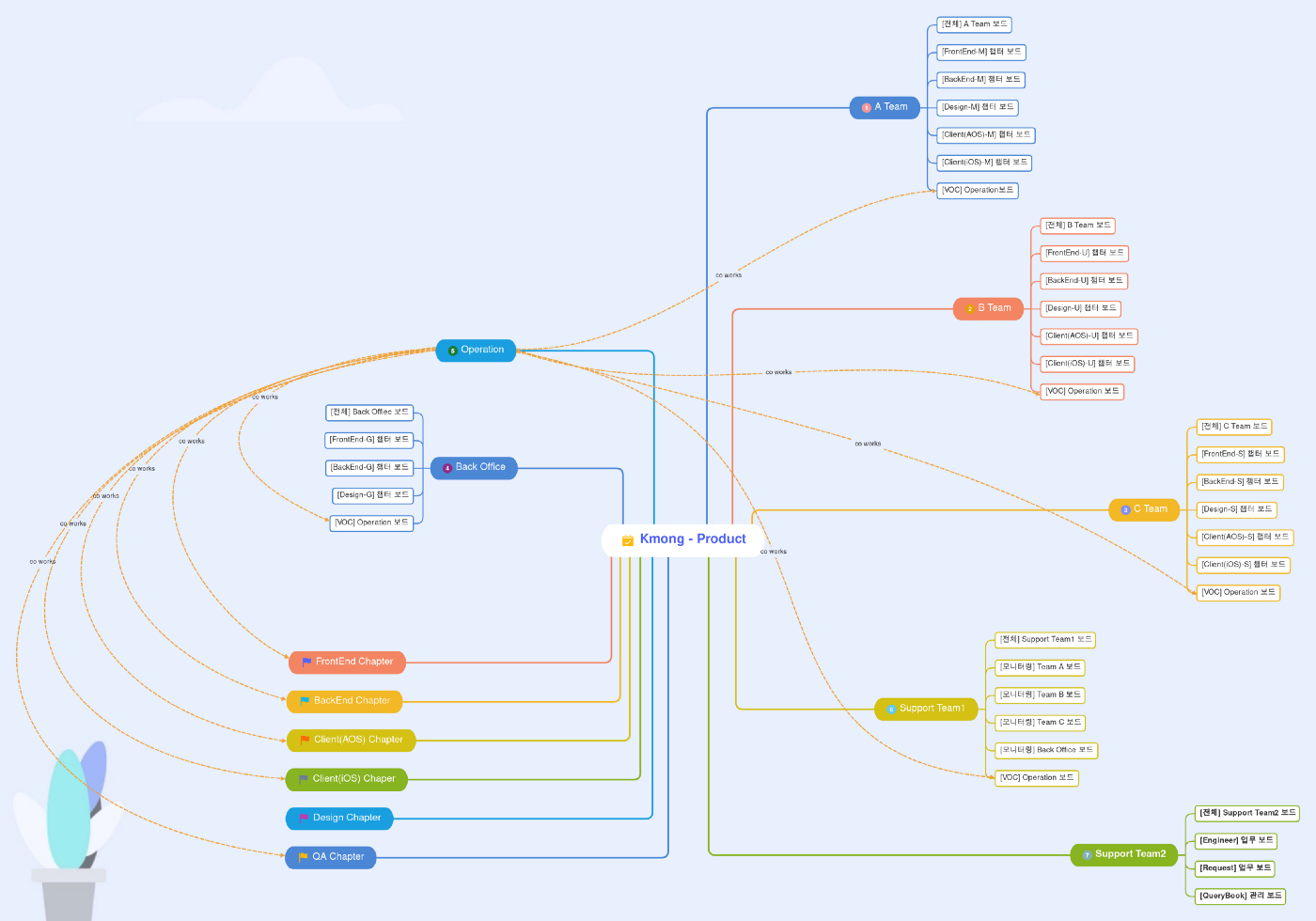1316x921 pixels.
Task: Select the [Request] 업무 보드 node
Action: pyautogui.click(x=1235, y=868)
